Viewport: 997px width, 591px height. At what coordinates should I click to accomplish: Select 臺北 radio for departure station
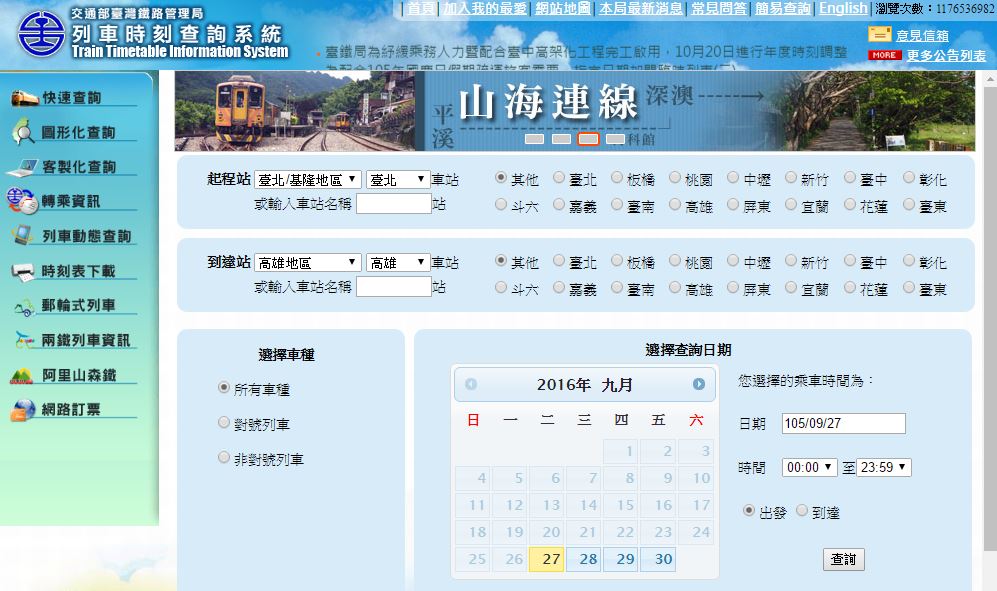tap(558, 177)
